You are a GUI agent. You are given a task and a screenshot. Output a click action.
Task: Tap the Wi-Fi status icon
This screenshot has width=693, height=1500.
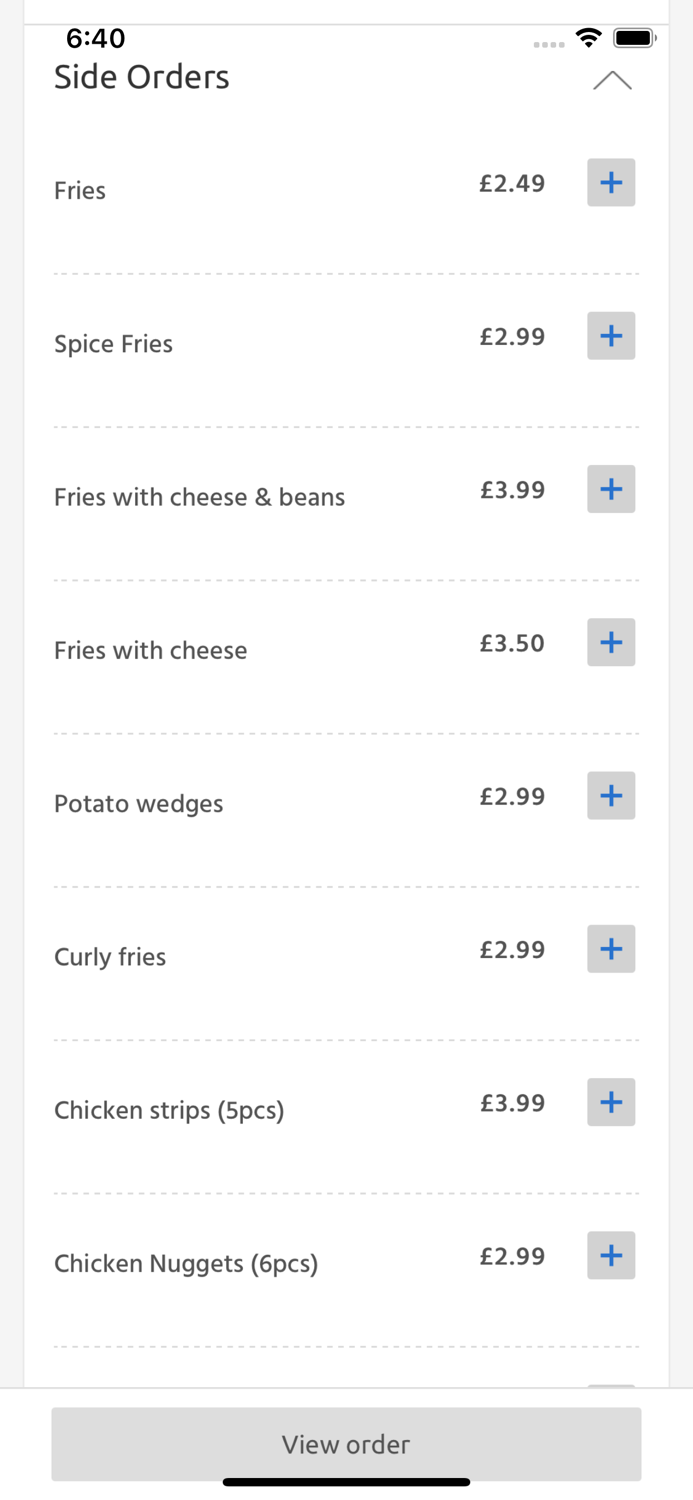tap(588, 37)
